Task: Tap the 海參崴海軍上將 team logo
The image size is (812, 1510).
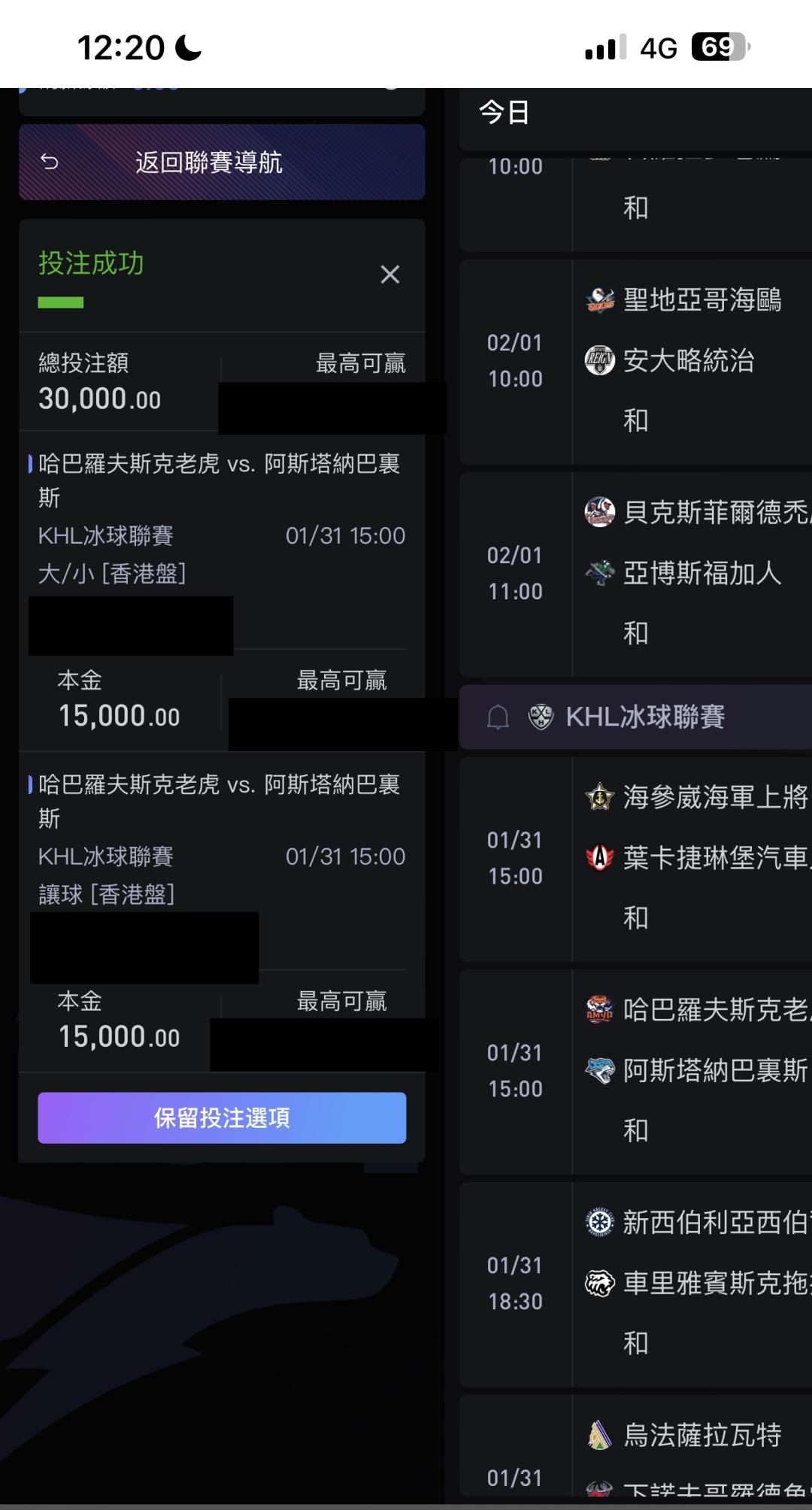Action: click(x=600, y=796)
